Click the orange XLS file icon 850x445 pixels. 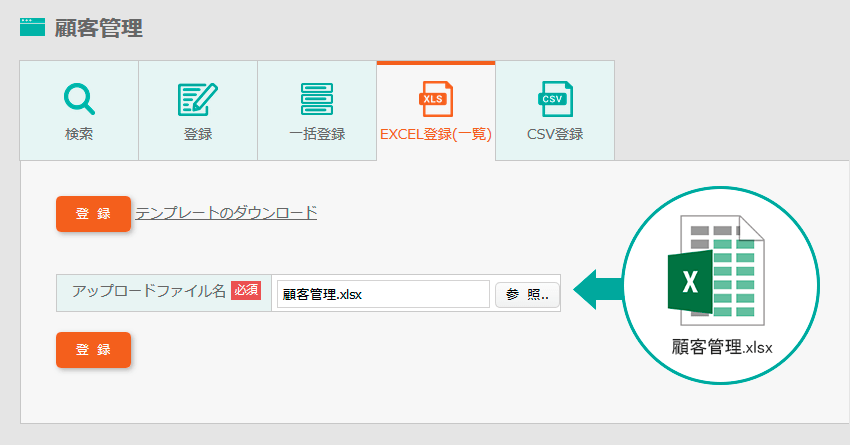(436, 99)
